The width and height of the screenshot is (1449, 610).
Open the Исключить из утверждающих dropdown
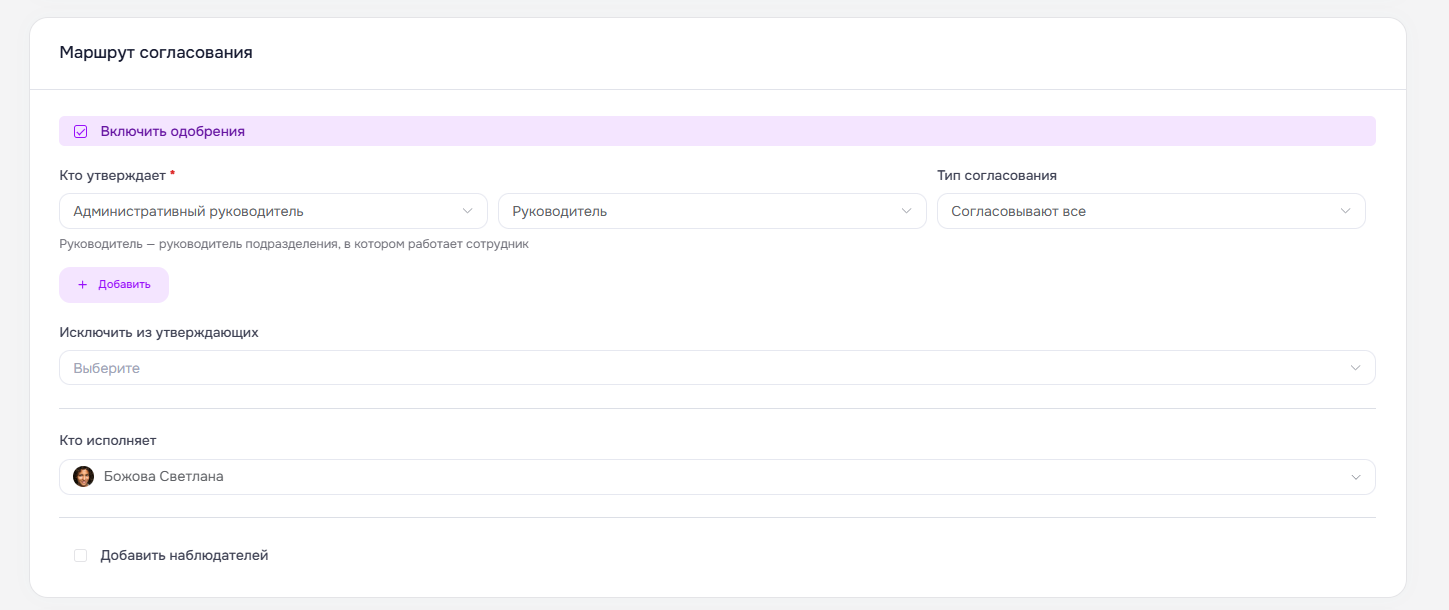pos(717,367)
